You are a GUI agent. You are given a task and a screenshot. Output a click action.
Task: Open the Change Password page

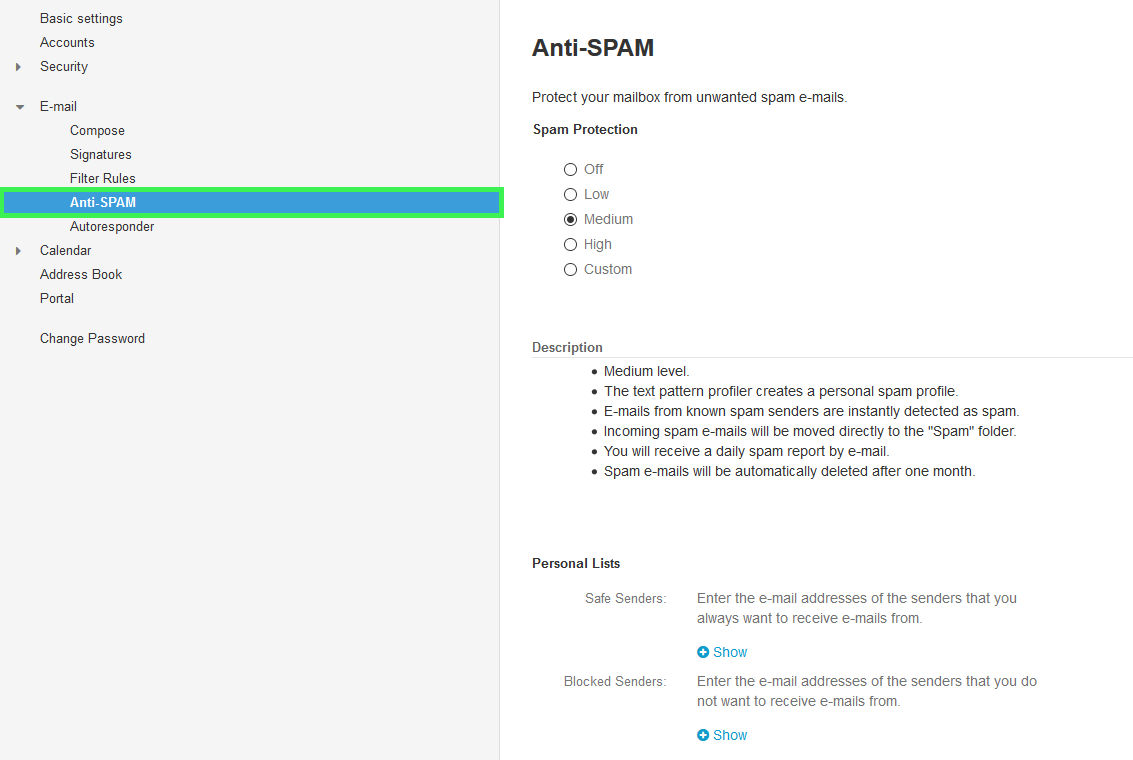[x=92, y=339]
